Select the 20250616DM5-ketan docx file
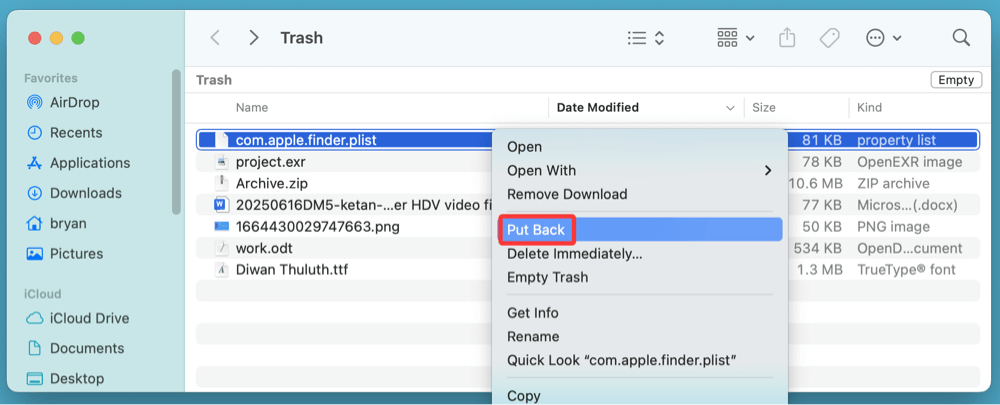Image resolution: width=1000 pixels, height=405 pixels. click(364, 205)
